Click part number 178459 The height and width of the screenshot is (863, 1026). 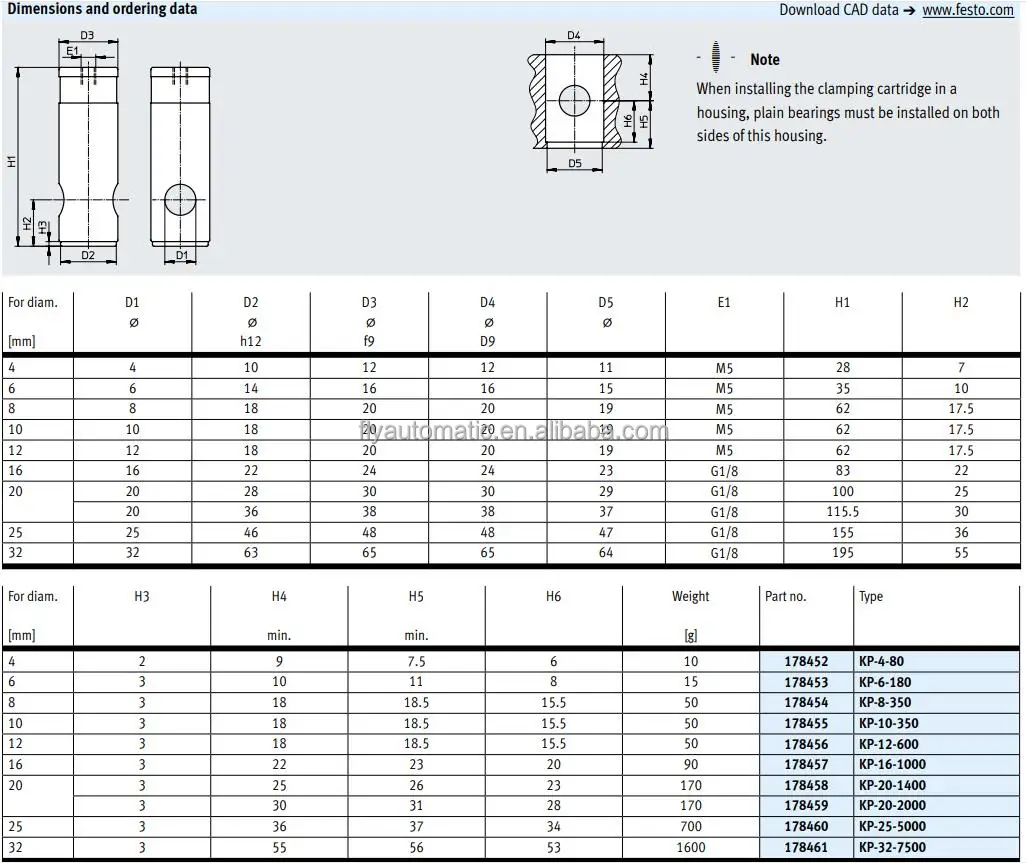click(x=806, y=806)
